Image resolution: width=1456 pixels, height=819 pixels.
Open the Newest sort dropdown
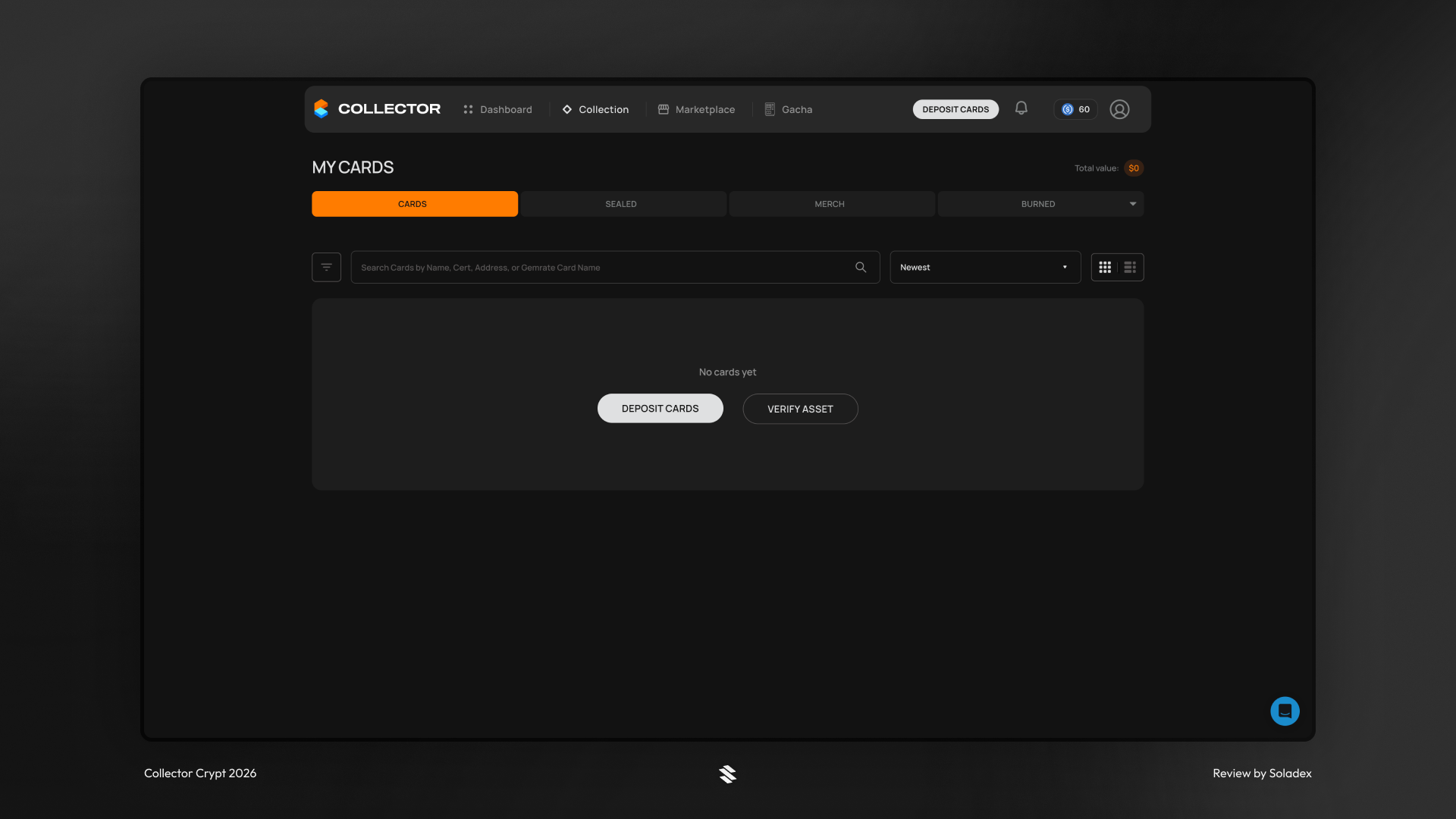coord(984,267)
